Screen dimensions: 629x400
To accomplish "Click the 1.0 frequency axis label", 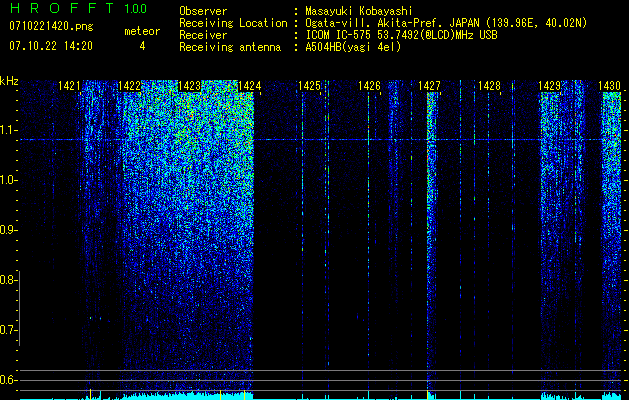I will [x=8, y=180].
